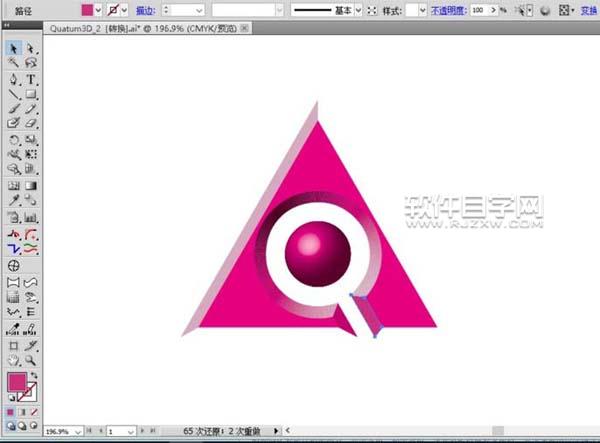Screen dimensions: 600x443
Task: Expand opacity slider arrow beside 100
Action: tap(493, 10)
